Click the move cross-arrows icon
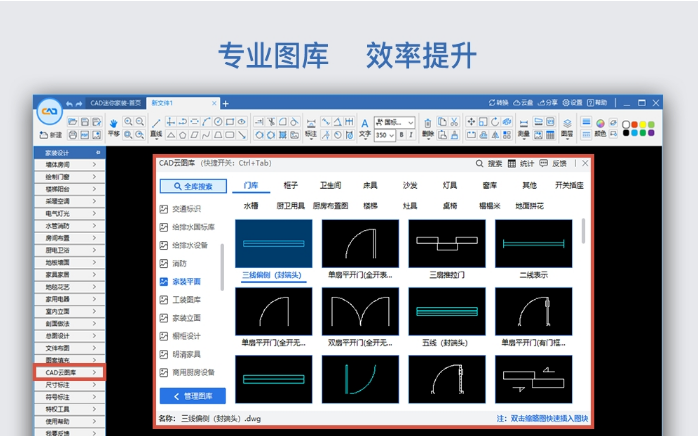Screen dimensions: 699x436 point(471,121)
